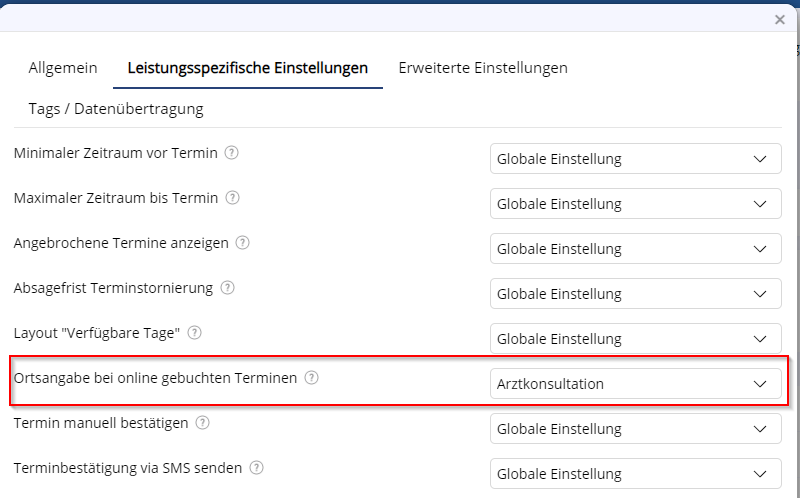Open Minimaler Zeitraum vor Termin dropdown

coord(635,159)
